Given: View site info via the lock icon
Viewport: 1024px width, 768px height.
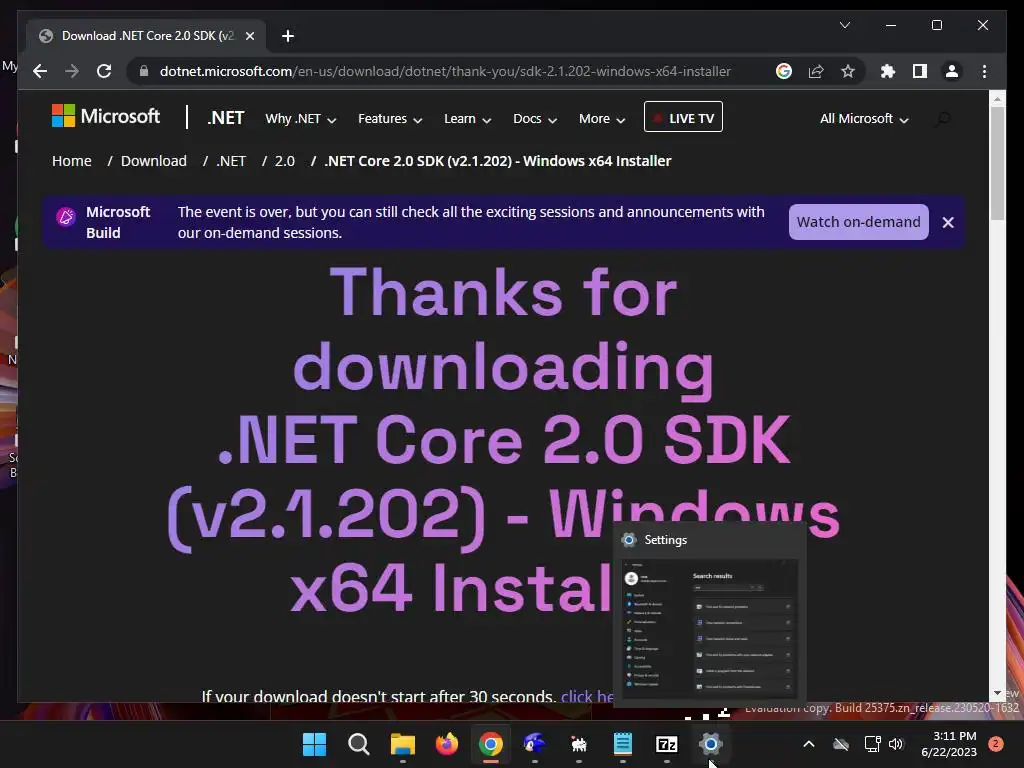Looking at the screenshot, I should tap(144, 71).
